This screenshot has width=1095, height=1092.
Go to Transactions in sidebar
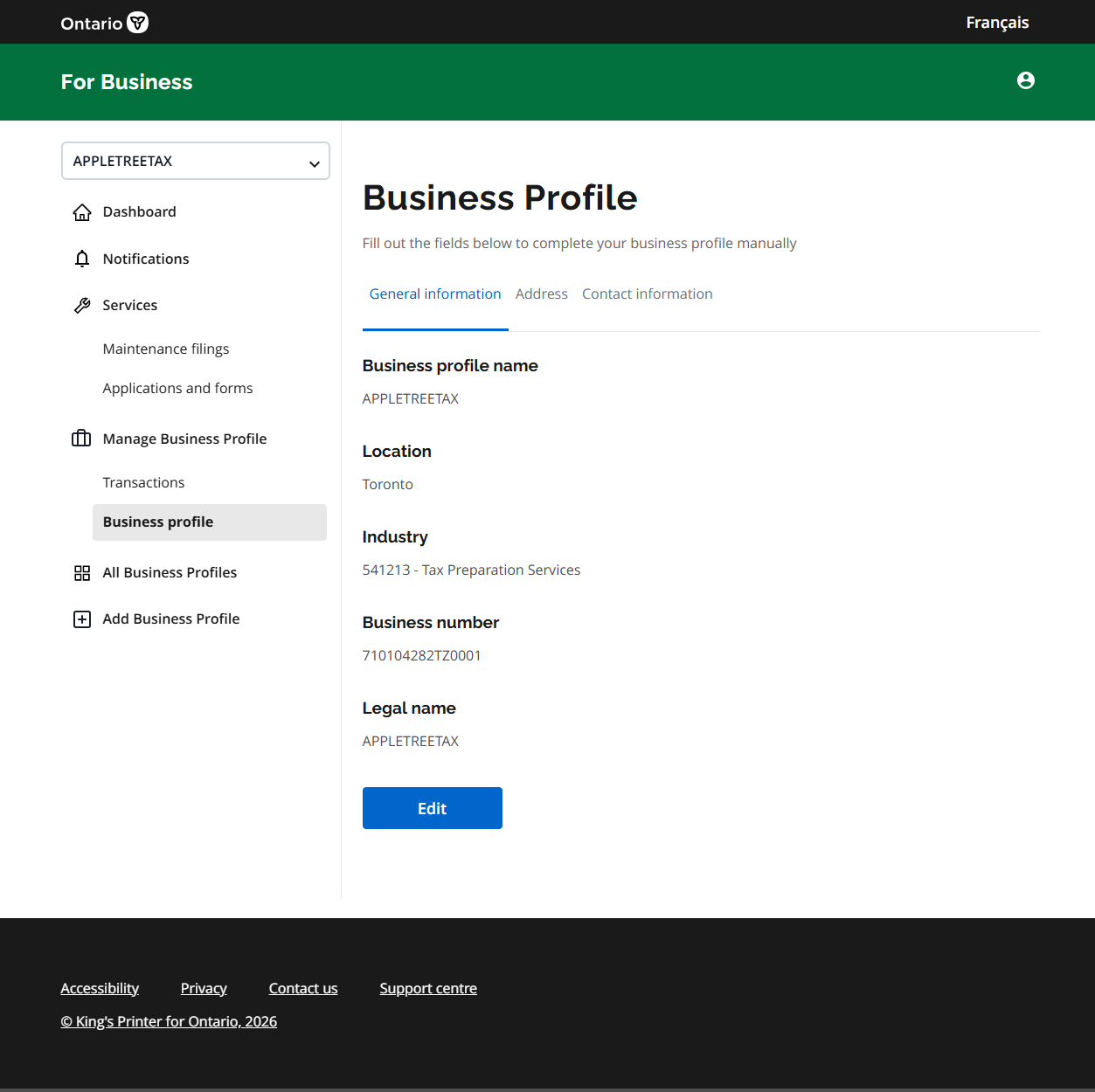(143, 483)
